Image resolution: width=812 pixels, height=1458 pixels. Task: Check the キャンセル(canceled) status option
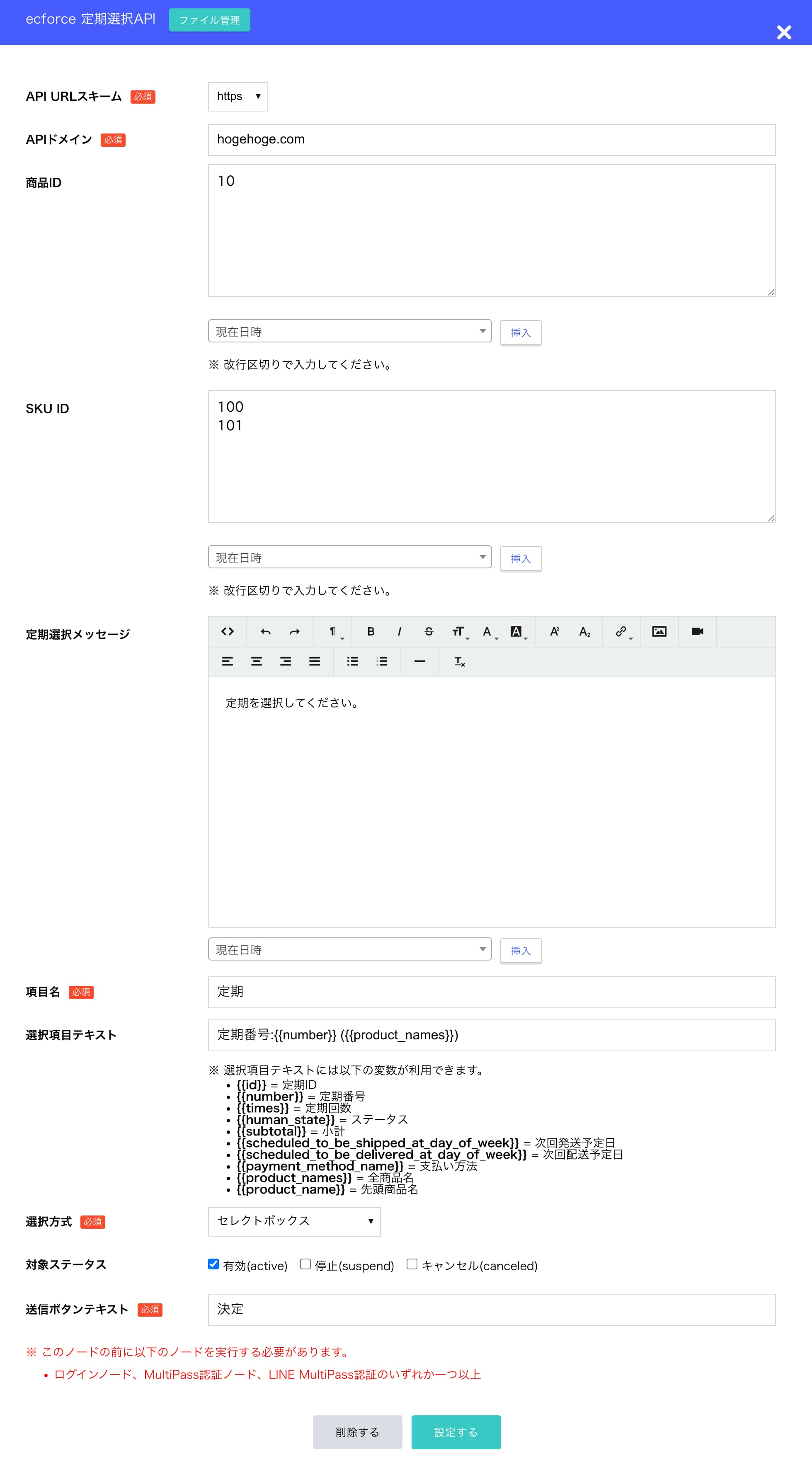pos(412,1265)
